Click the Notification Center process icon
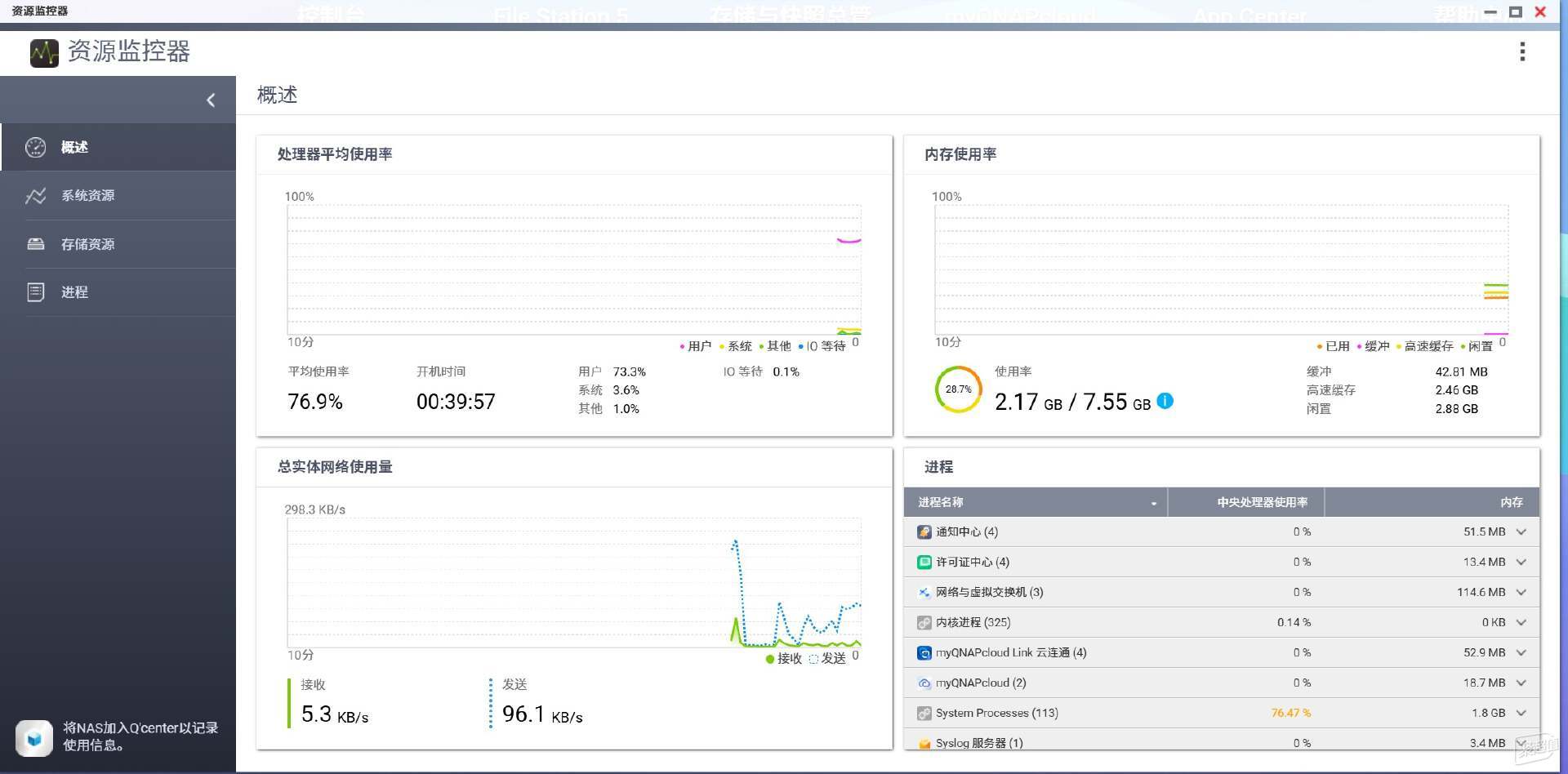This screenshot has width=1568, height=774. [924, 532]
